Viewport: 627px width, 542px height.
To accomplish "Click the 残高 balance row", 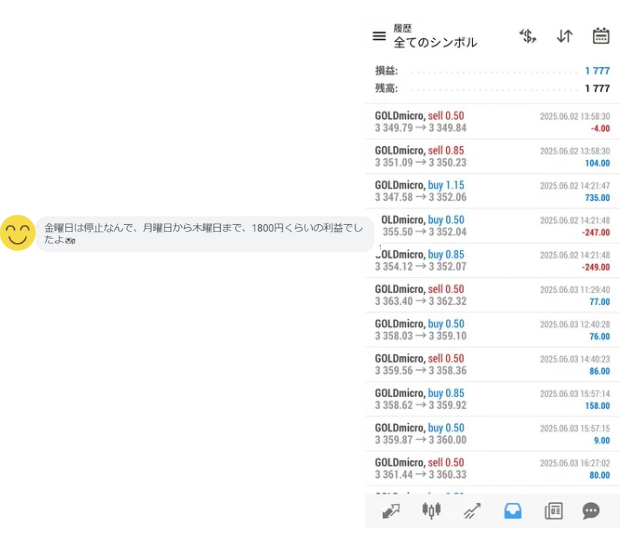I will [x=492, y=88].
